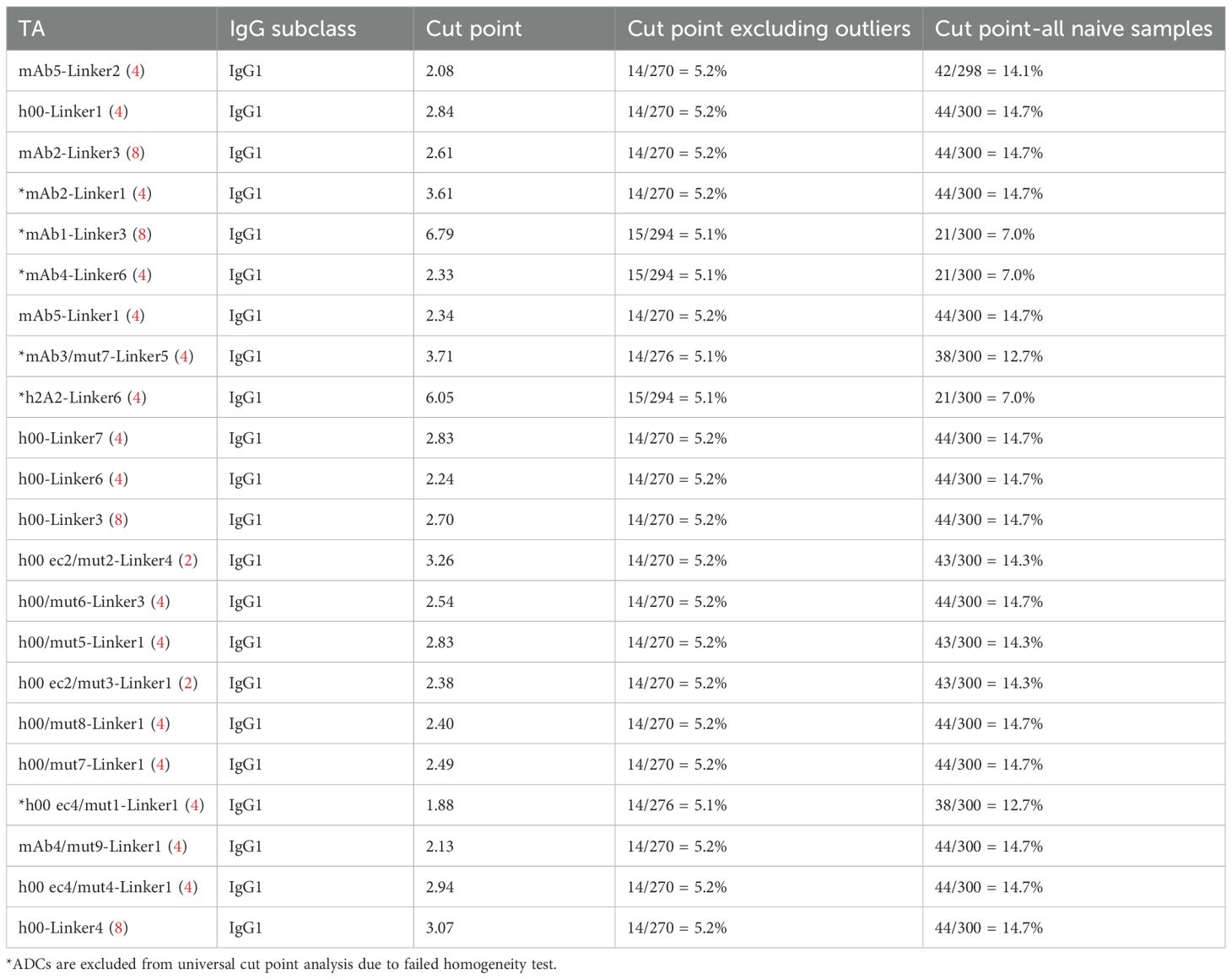Select the 6.79 cut point cell

point(440,234)
